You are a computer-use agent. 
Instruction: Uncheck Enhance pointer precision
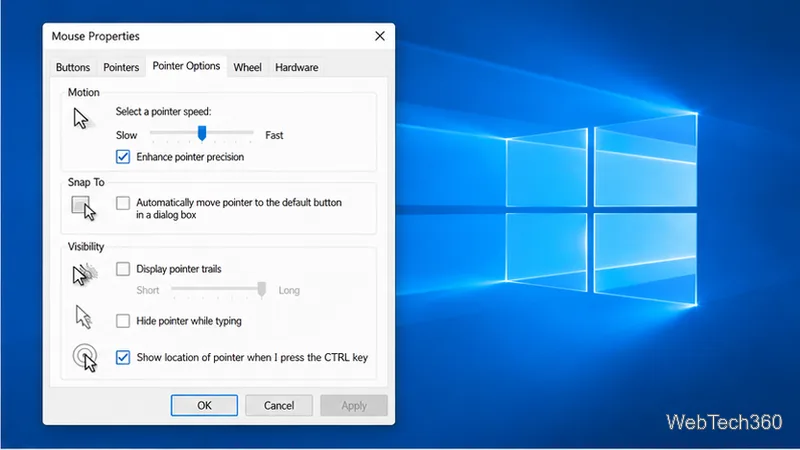tap(123, 157)
